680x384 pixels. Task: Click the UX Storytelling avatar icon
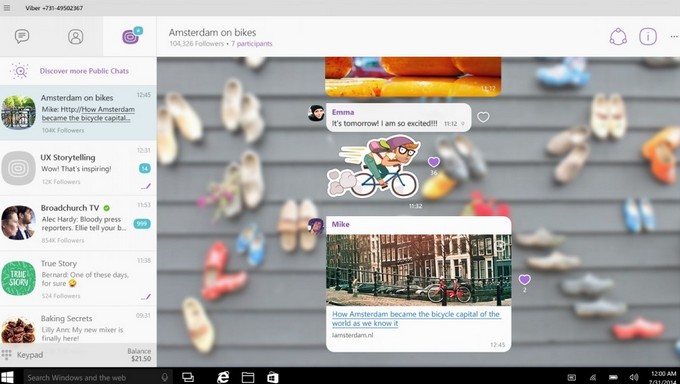pos(18,168)
